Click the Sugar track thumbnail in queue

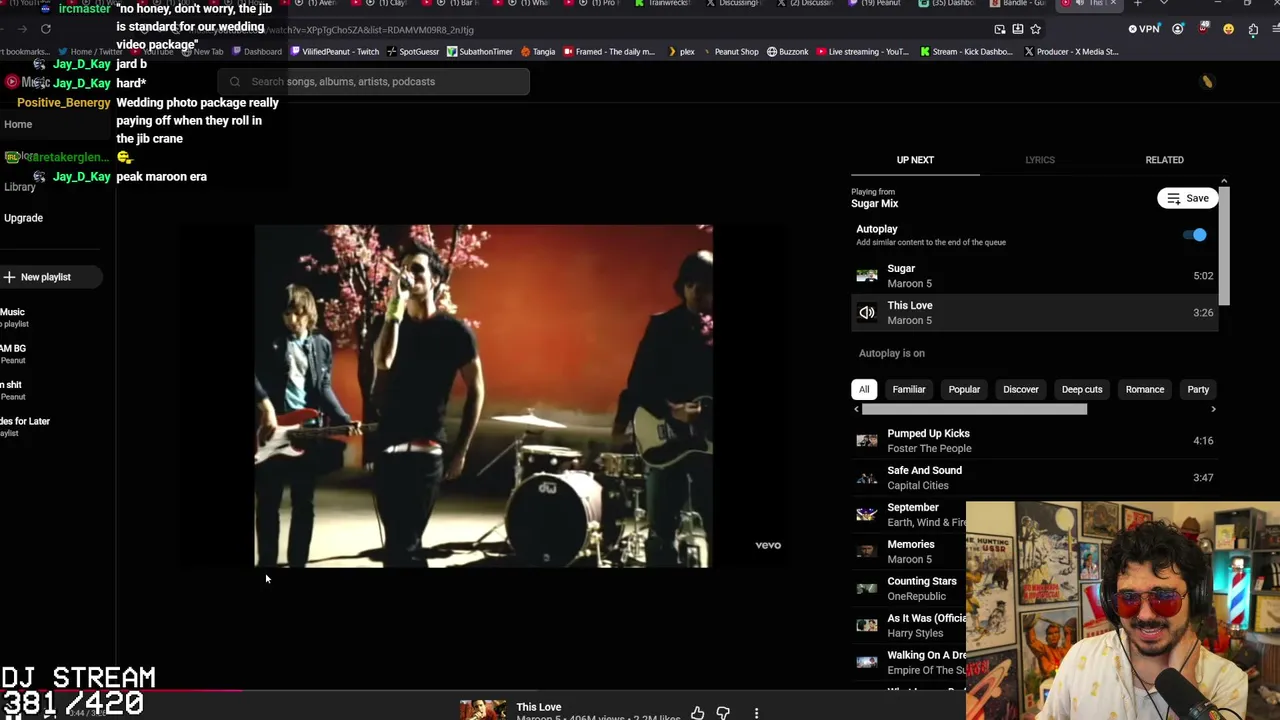[x=867, y=276]
